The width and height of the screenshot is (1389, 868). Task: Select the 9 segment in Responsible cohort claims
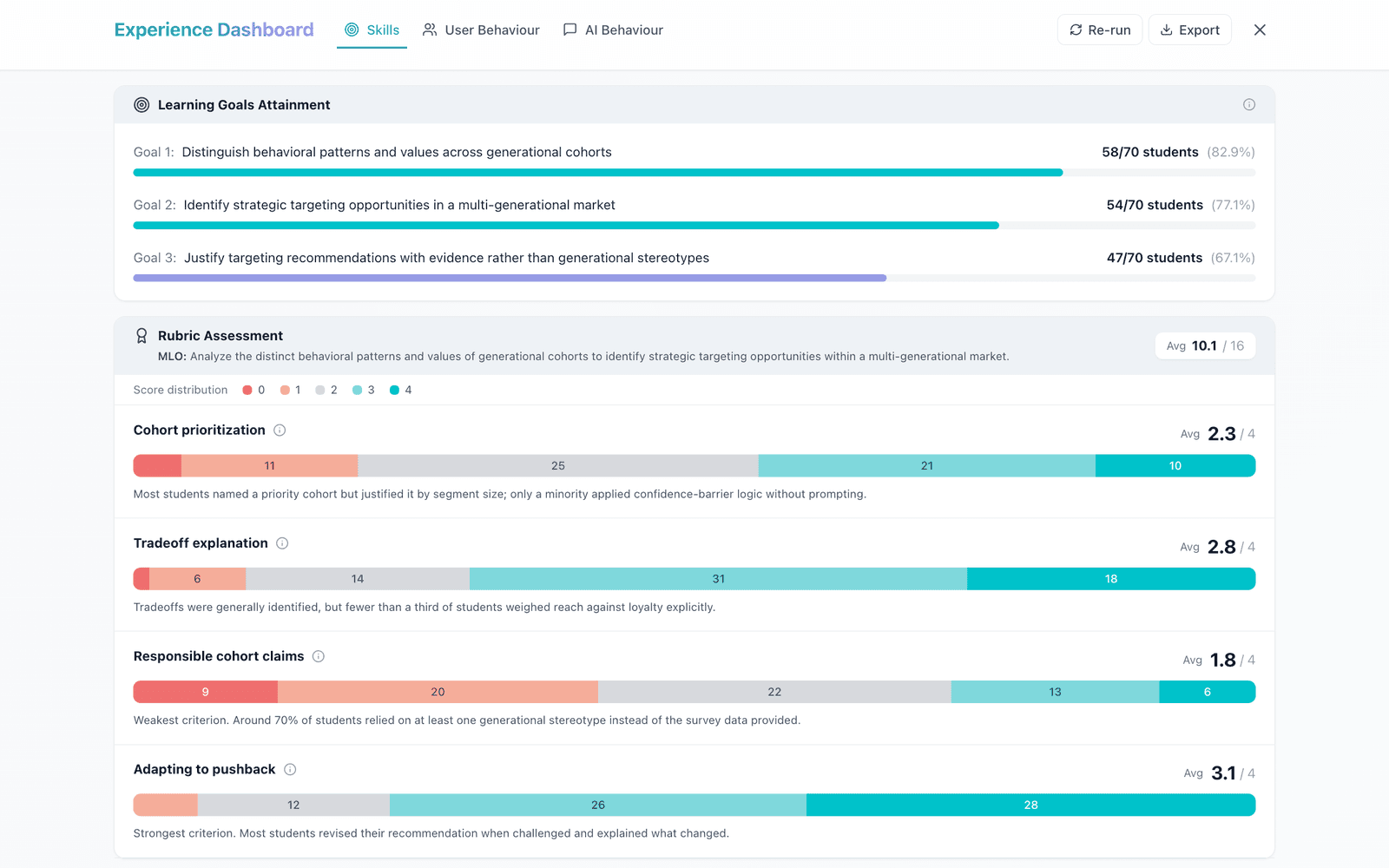(x=206, y=692)
